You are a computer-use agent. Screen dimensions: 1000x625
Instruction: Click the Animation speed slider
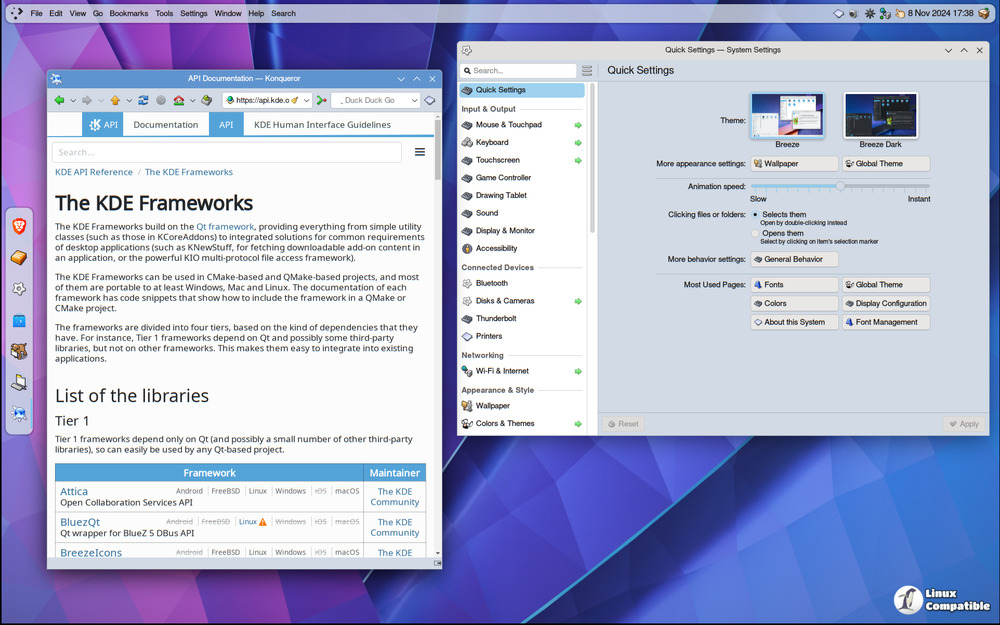click(x=840, y=186)
